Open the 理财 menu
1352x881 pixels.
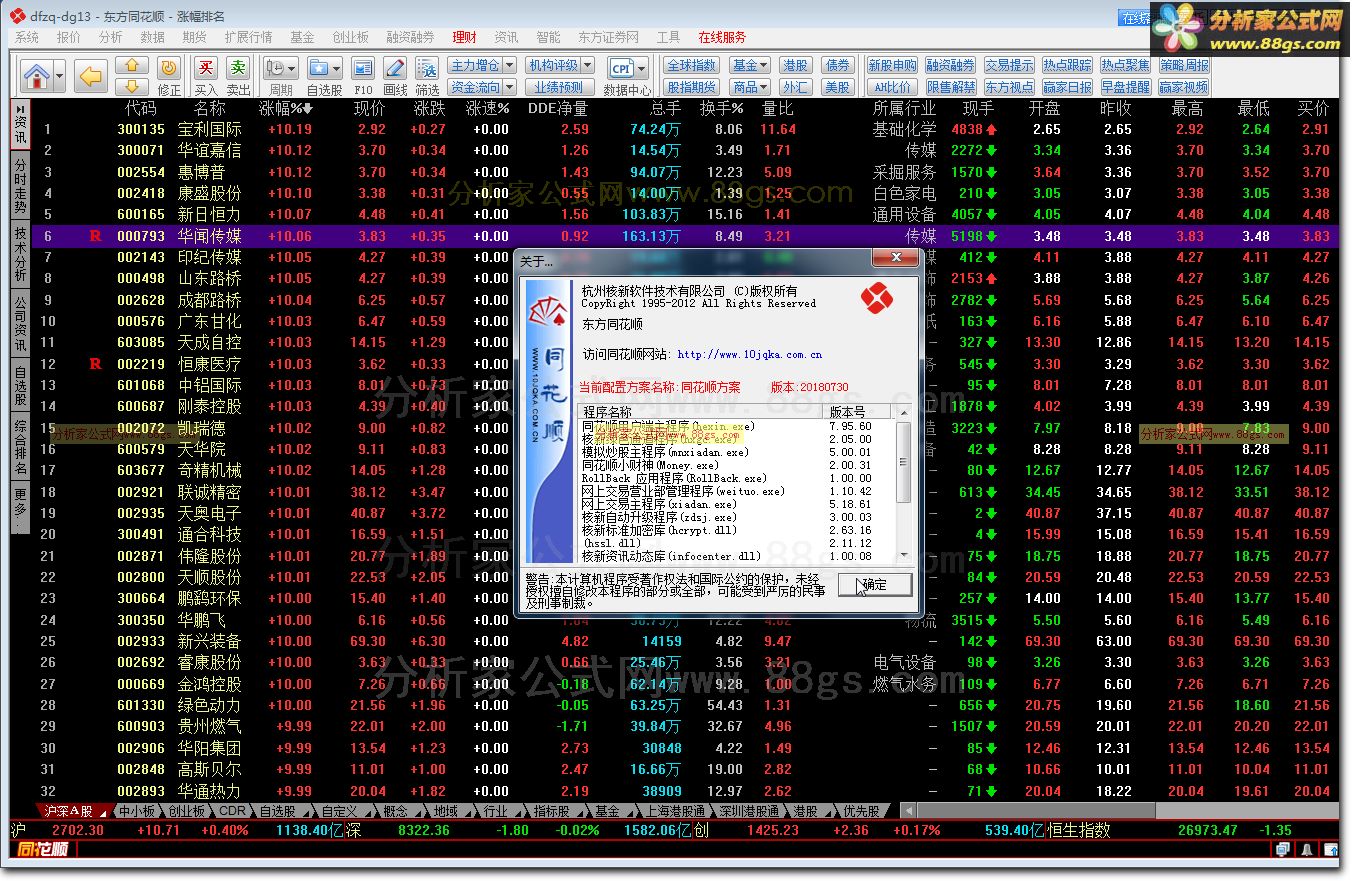(464, 37)
